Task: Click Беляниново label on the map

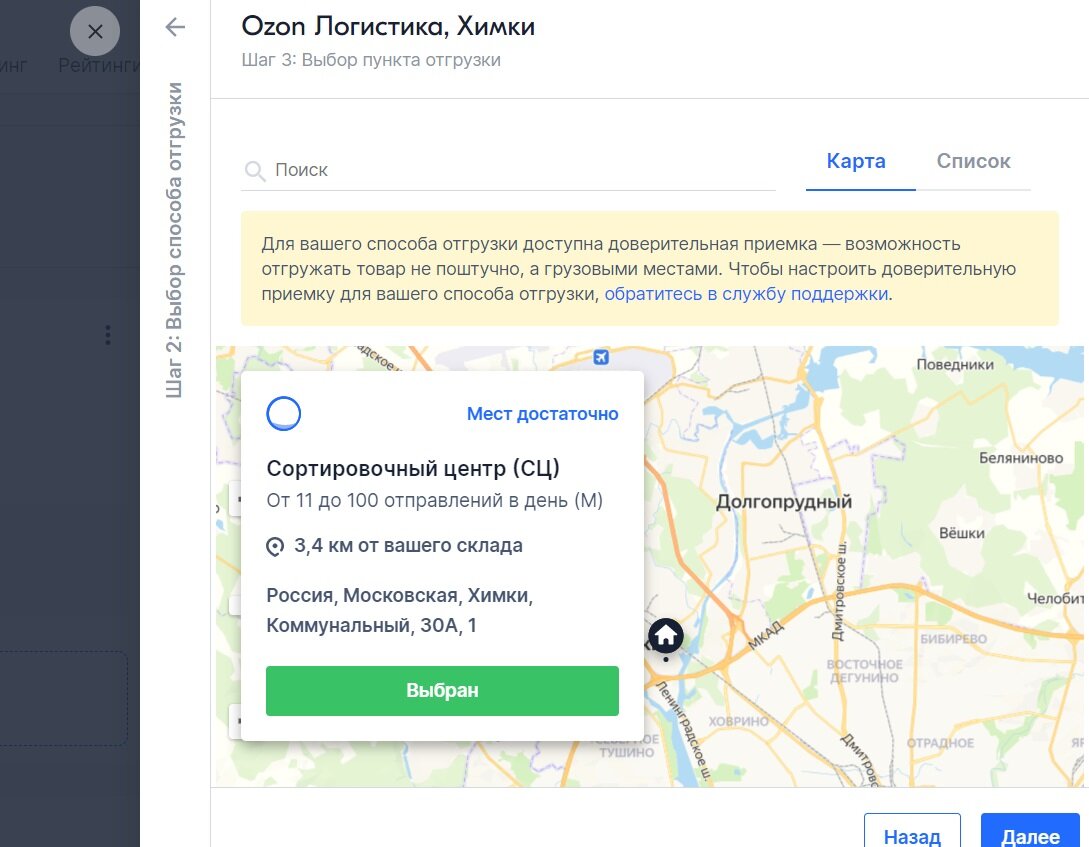Action: pos(1021,458)
